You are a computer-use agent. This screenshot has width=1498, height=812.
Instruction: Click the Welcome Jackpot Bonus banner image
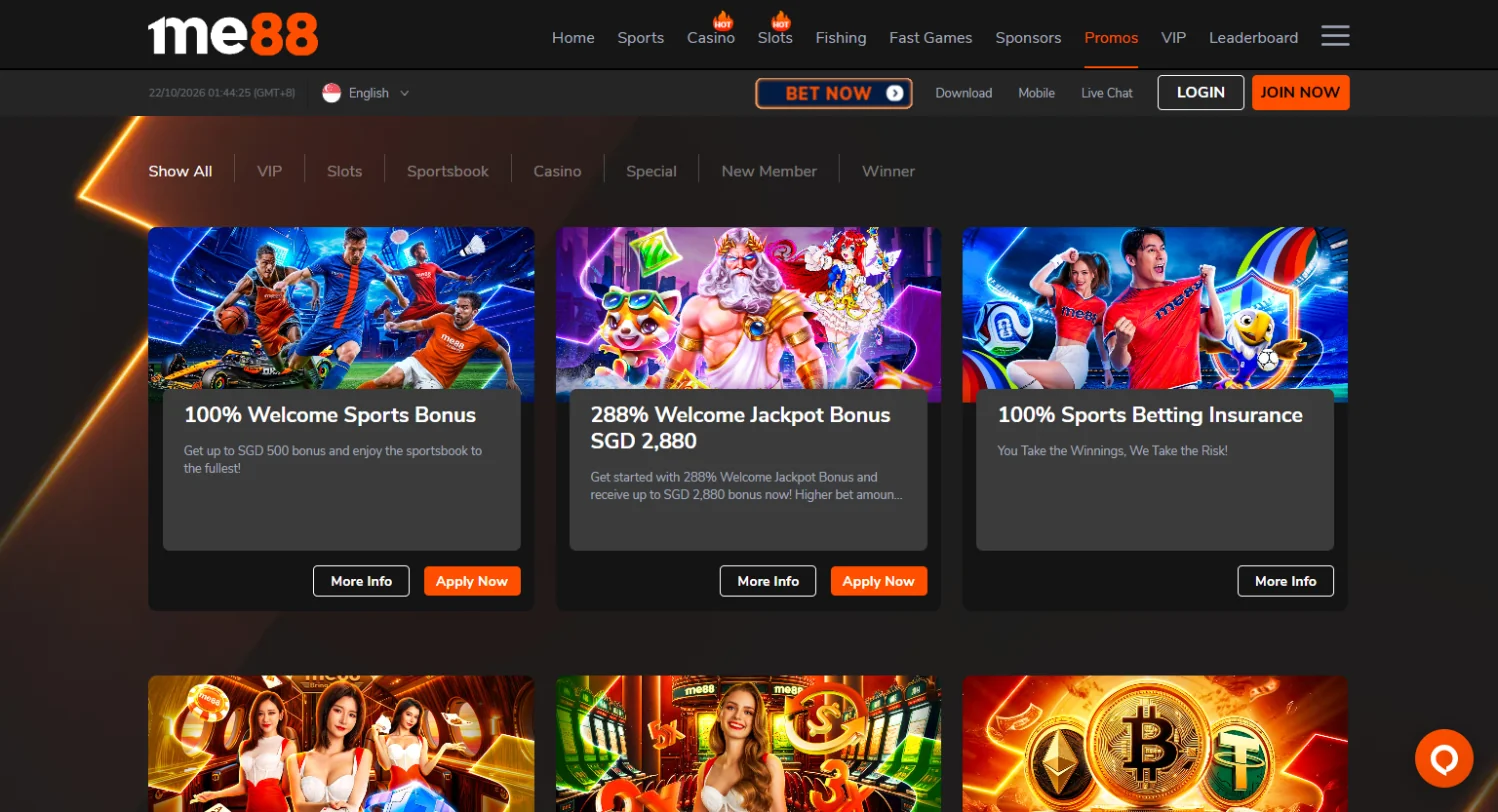[x=748, y=308]
